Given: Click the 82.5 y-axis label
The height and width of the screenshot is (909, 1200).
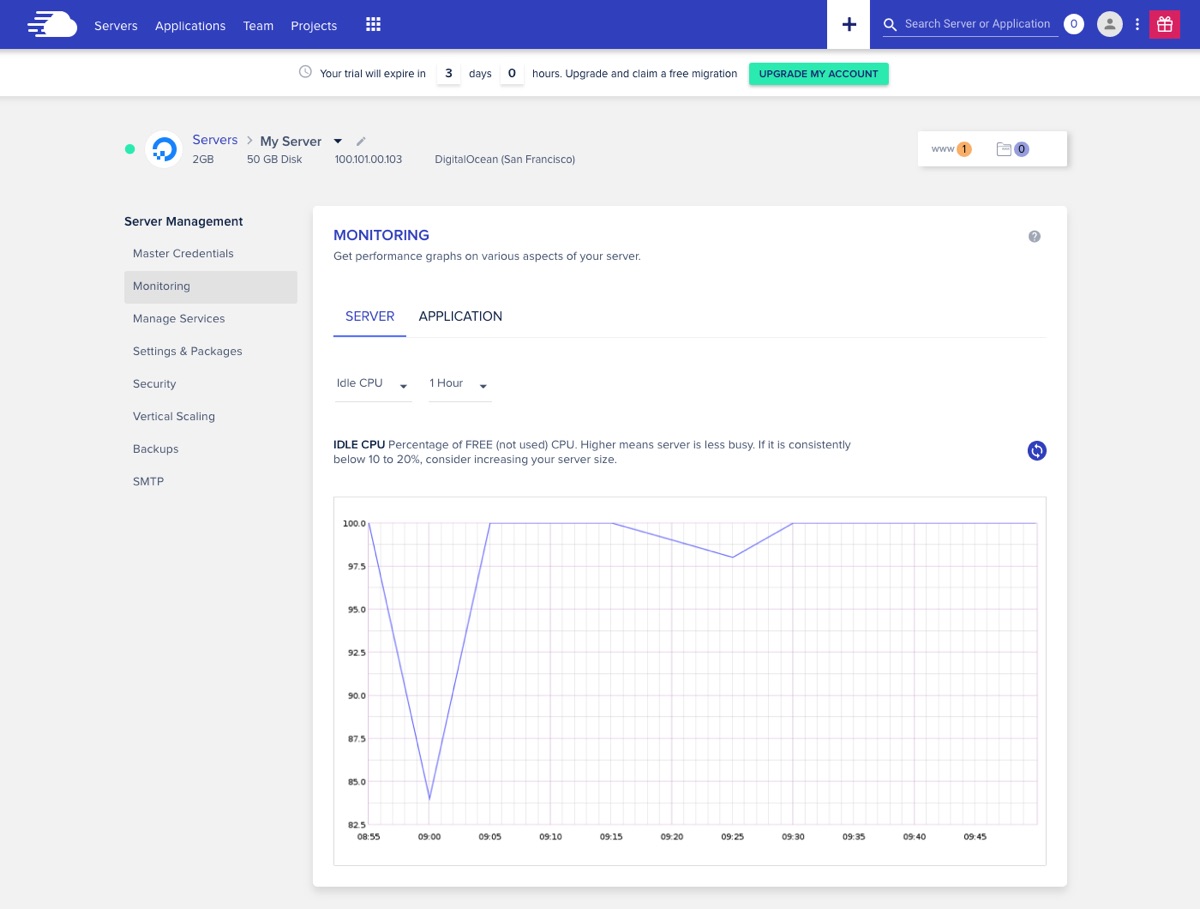Looking at the screenshot, I should coord(355,825).
